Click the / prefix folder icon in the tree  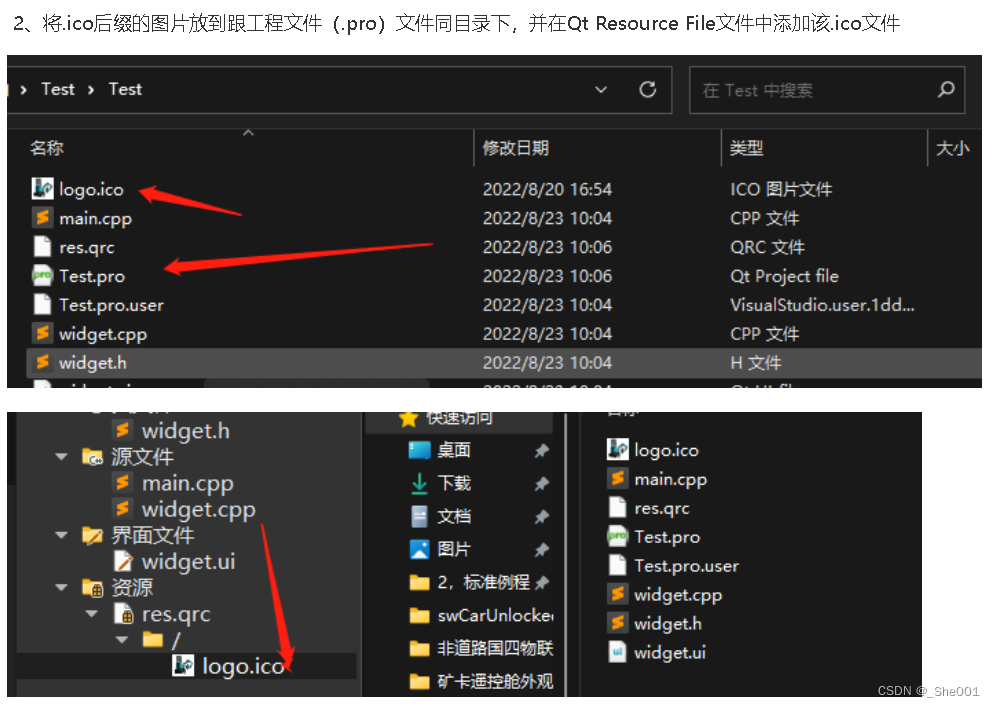[153, 639]
